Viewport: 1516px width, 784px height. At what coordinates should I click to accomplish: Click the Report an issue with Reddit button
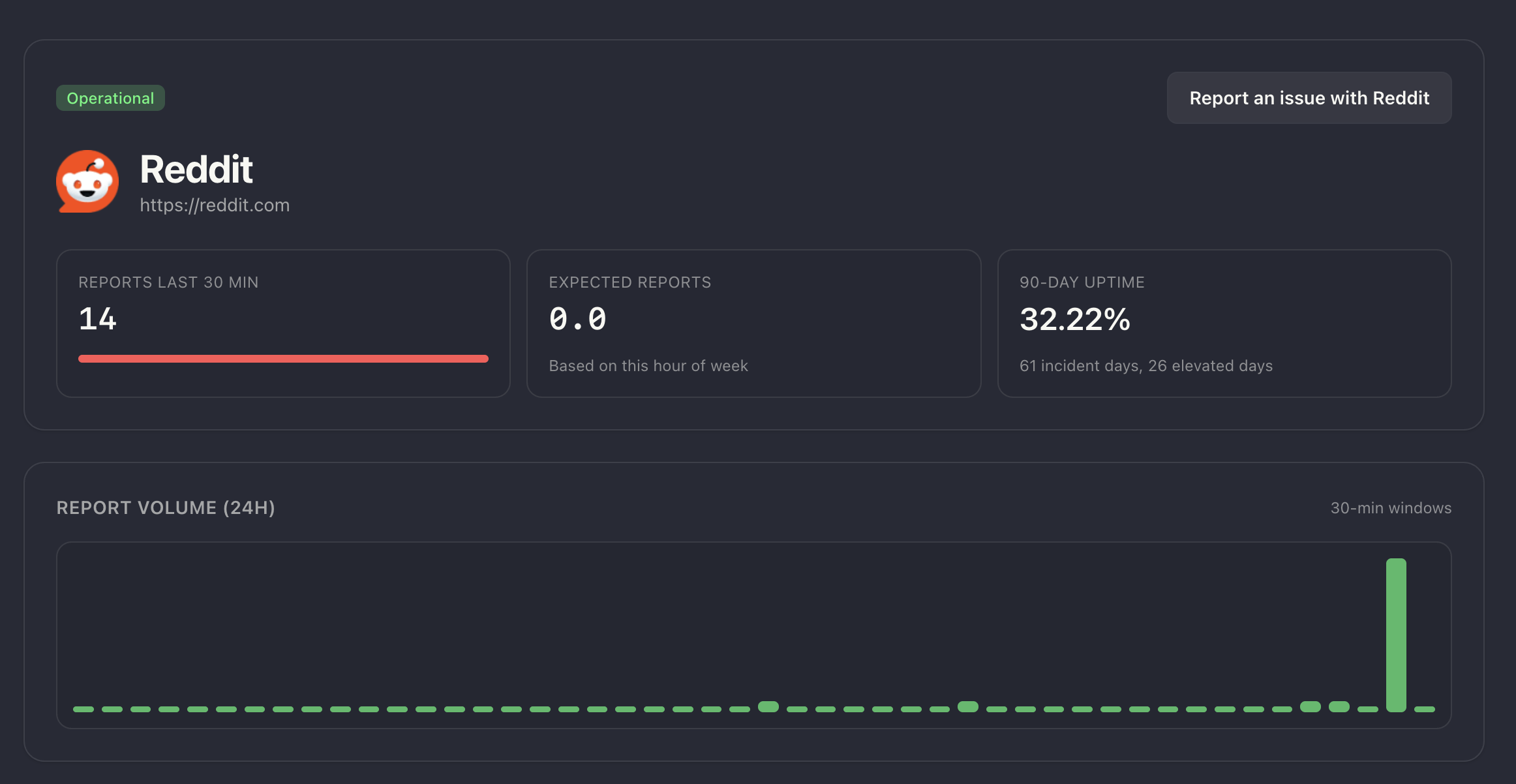[x=1309, y=98]
